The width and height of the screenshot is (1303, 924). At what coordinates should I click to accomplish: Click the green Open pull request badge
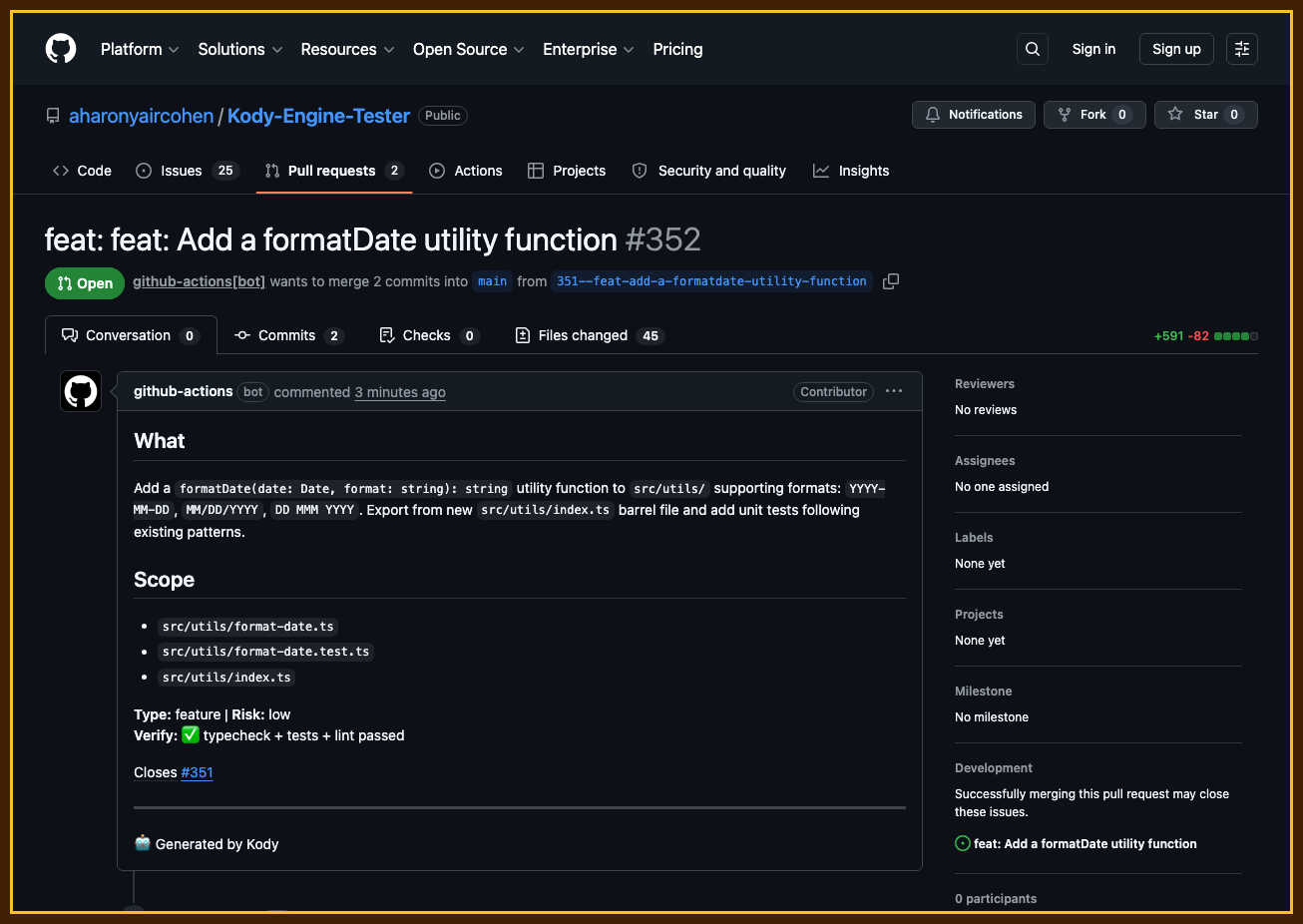click(x=84, y=282)
